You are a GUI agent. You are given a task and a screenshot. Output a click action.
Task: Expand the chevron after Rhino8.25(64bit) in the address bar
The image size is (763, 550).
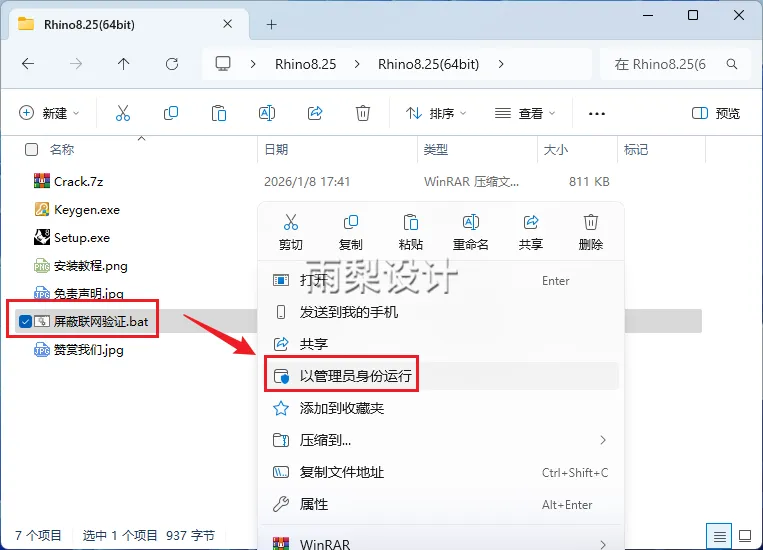pos(501,64)
